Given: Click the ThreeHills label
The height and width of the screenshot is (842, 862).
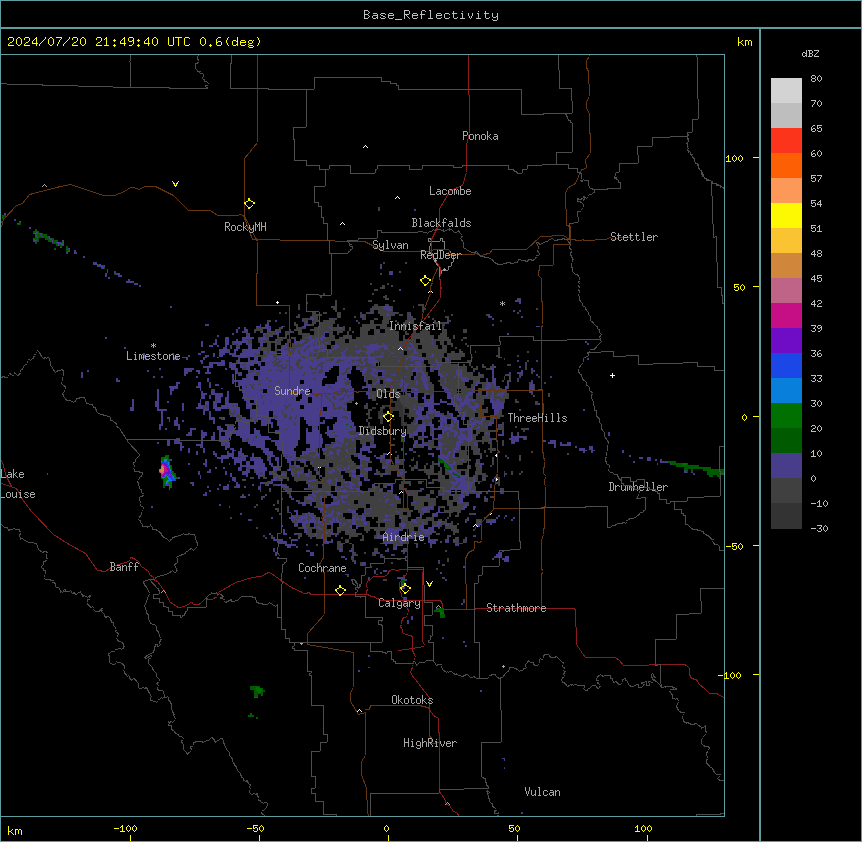Looking at the screenshot, I should pyautogui.click(x=537, y=418).
